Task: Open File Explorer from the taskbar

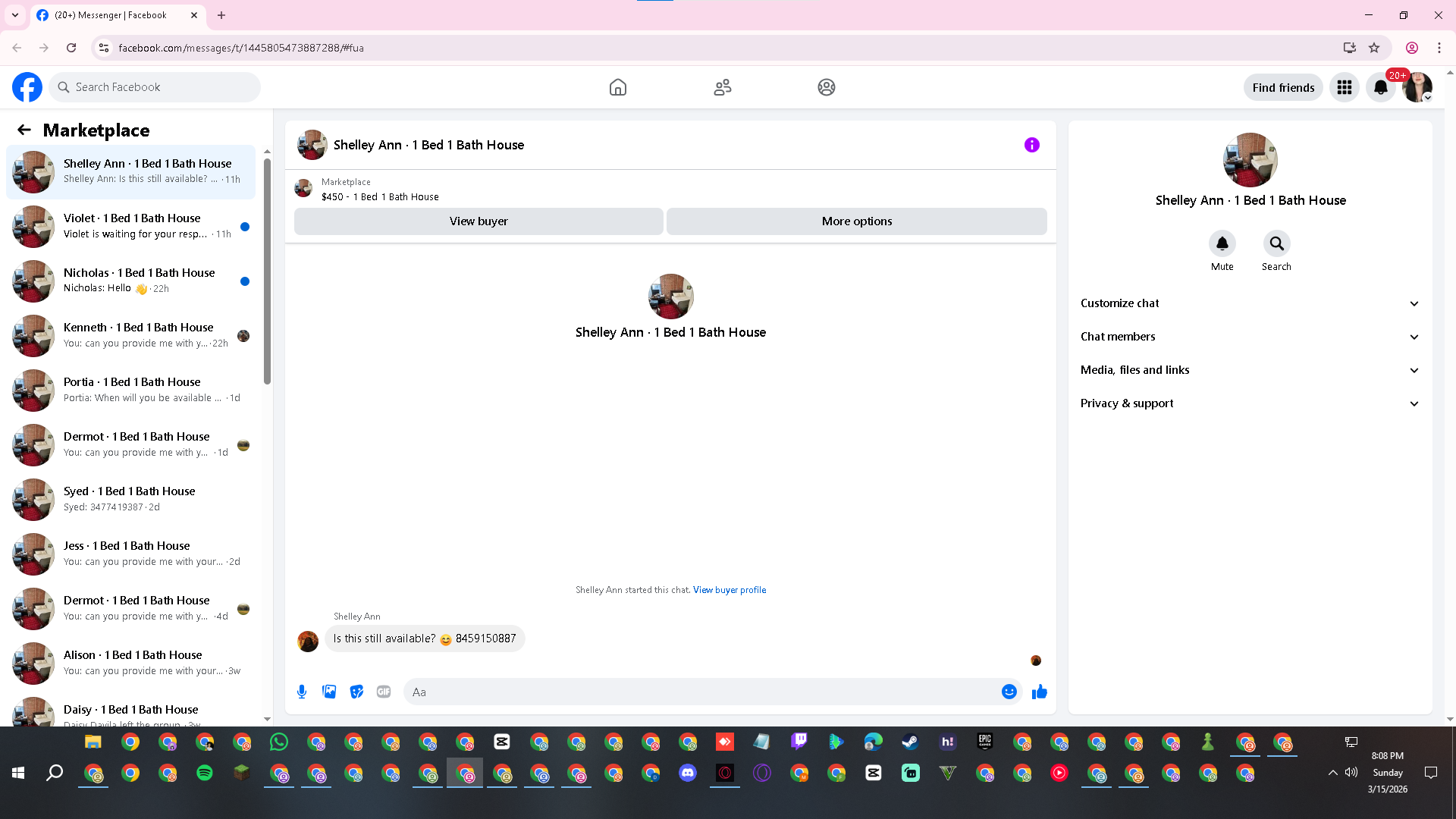Action: click(93, 742)
